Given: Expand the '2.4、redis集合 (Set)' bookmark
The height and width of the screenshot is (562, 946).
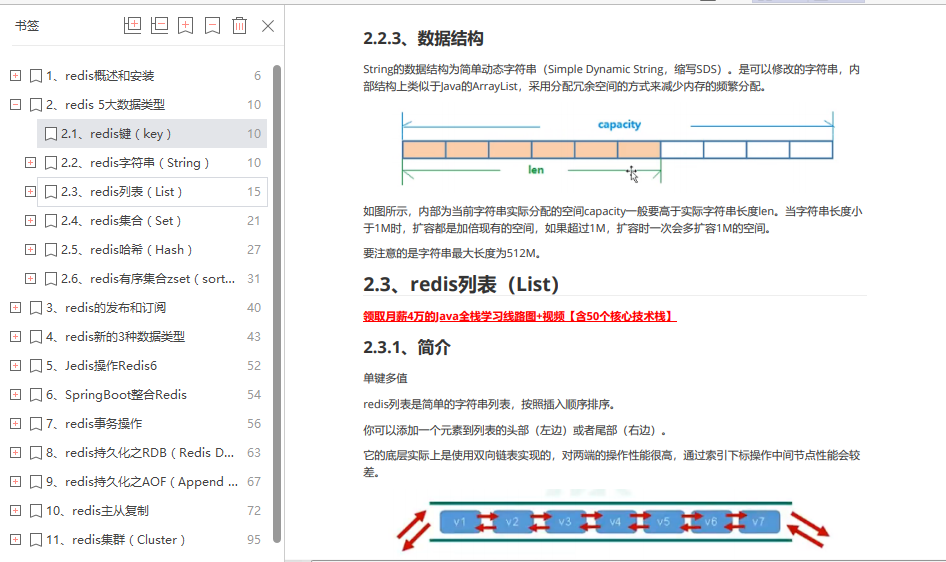Looking at the screenshot, I should pyautogui.click(x=30, y=220).
